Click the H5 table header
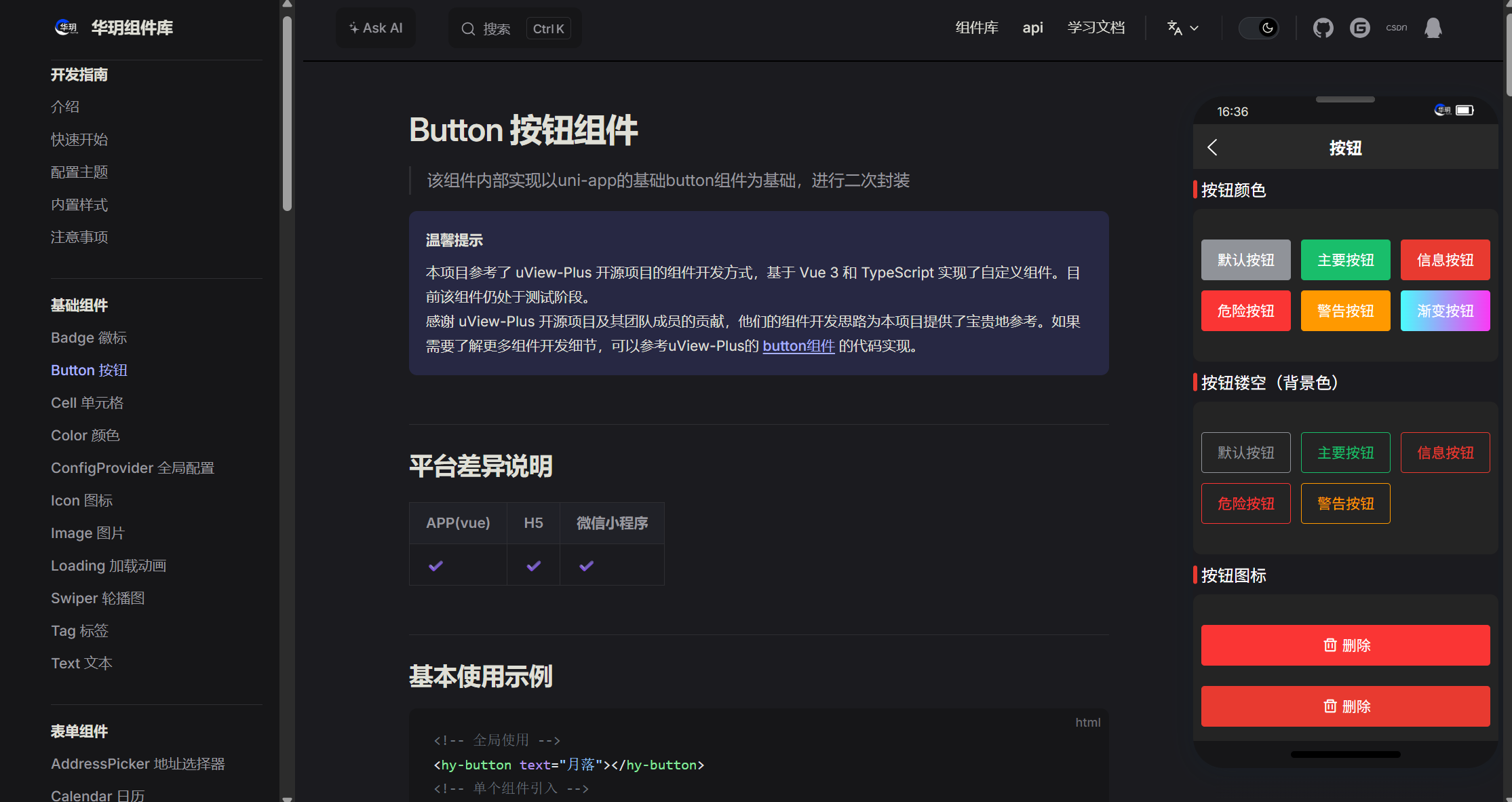Screen dimensions: 1512x802 tap(533, 523)
